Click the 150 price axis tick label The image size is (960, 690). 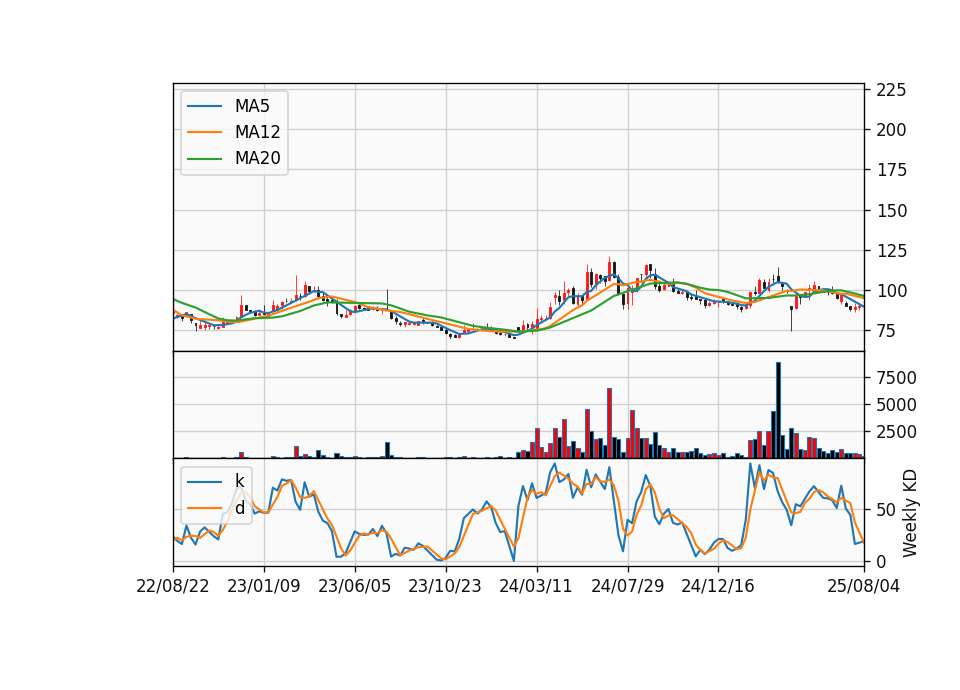[x=891, y=211]
